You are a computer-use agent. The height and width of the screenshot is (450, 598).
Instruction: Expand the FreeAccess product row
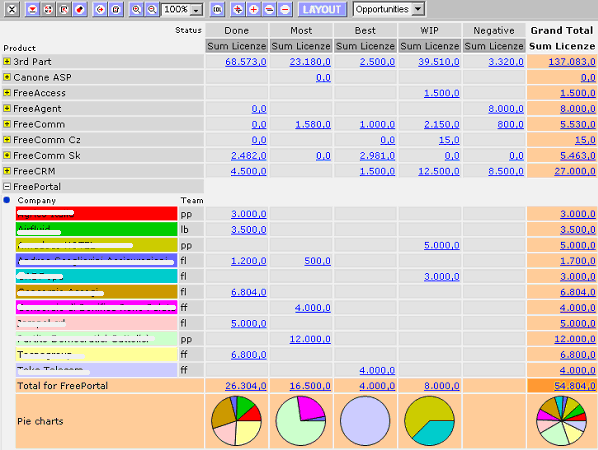pos(7,93)
